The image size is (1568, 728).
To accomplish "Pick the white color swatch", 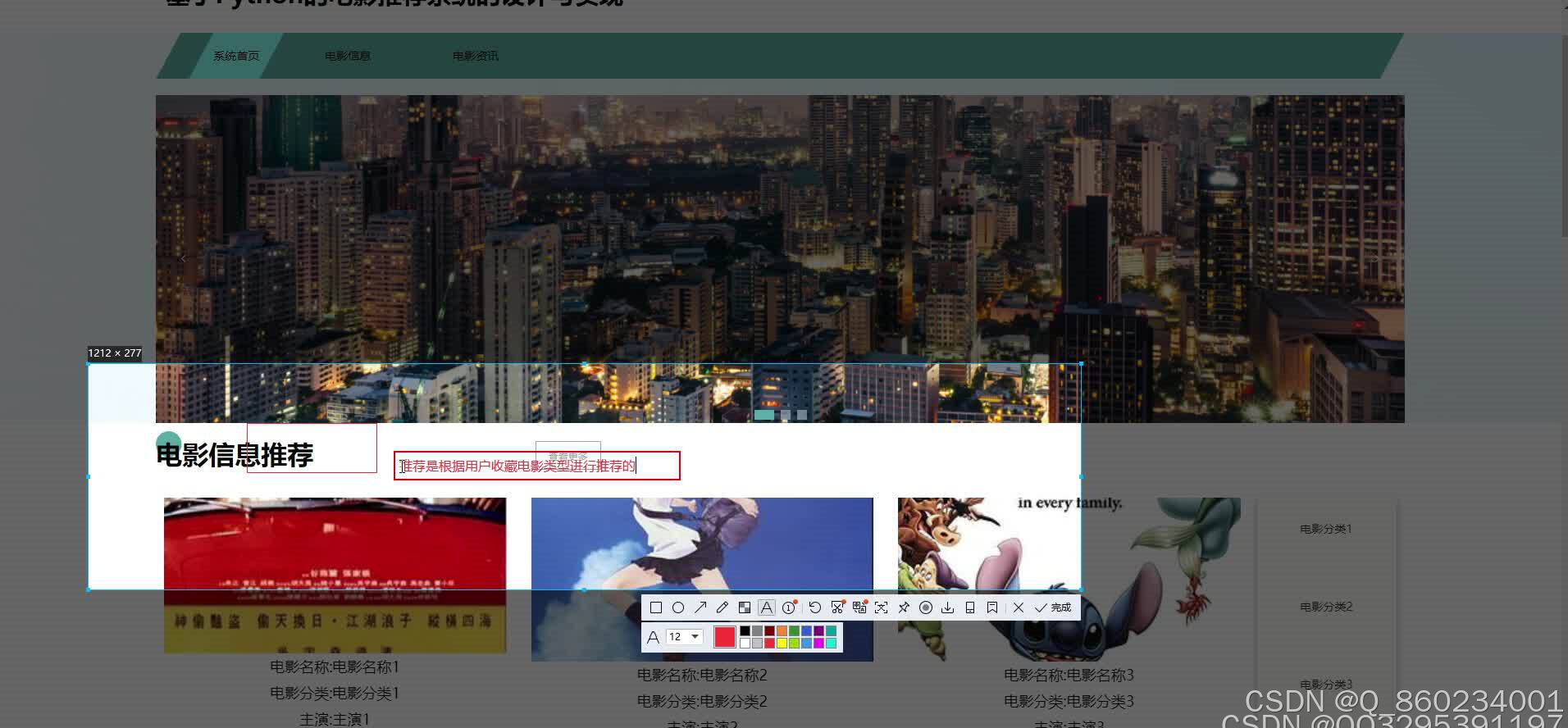I will [745, 643].
